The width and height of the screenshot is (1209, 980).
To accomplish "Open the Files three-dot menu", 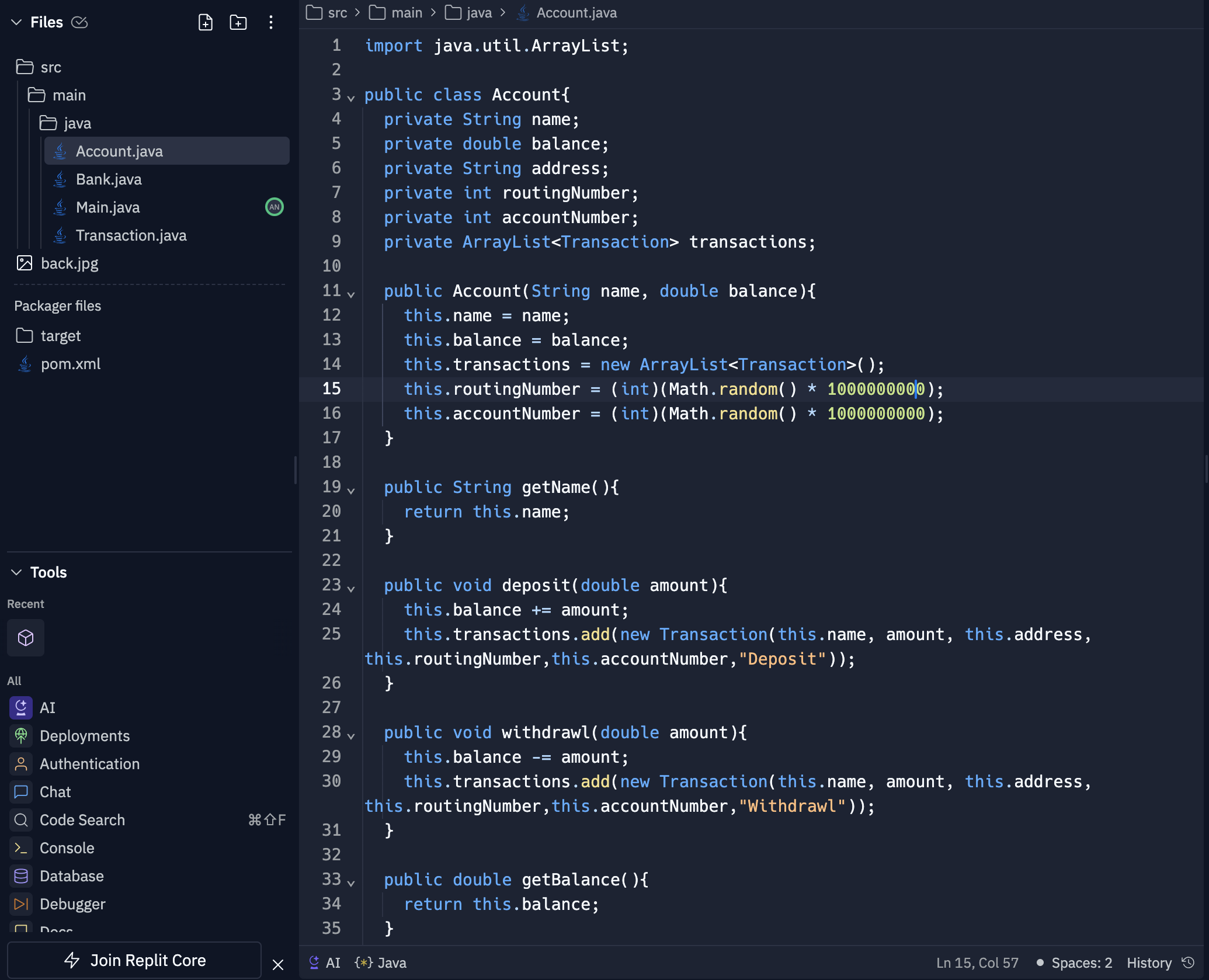I will (270, 22).
